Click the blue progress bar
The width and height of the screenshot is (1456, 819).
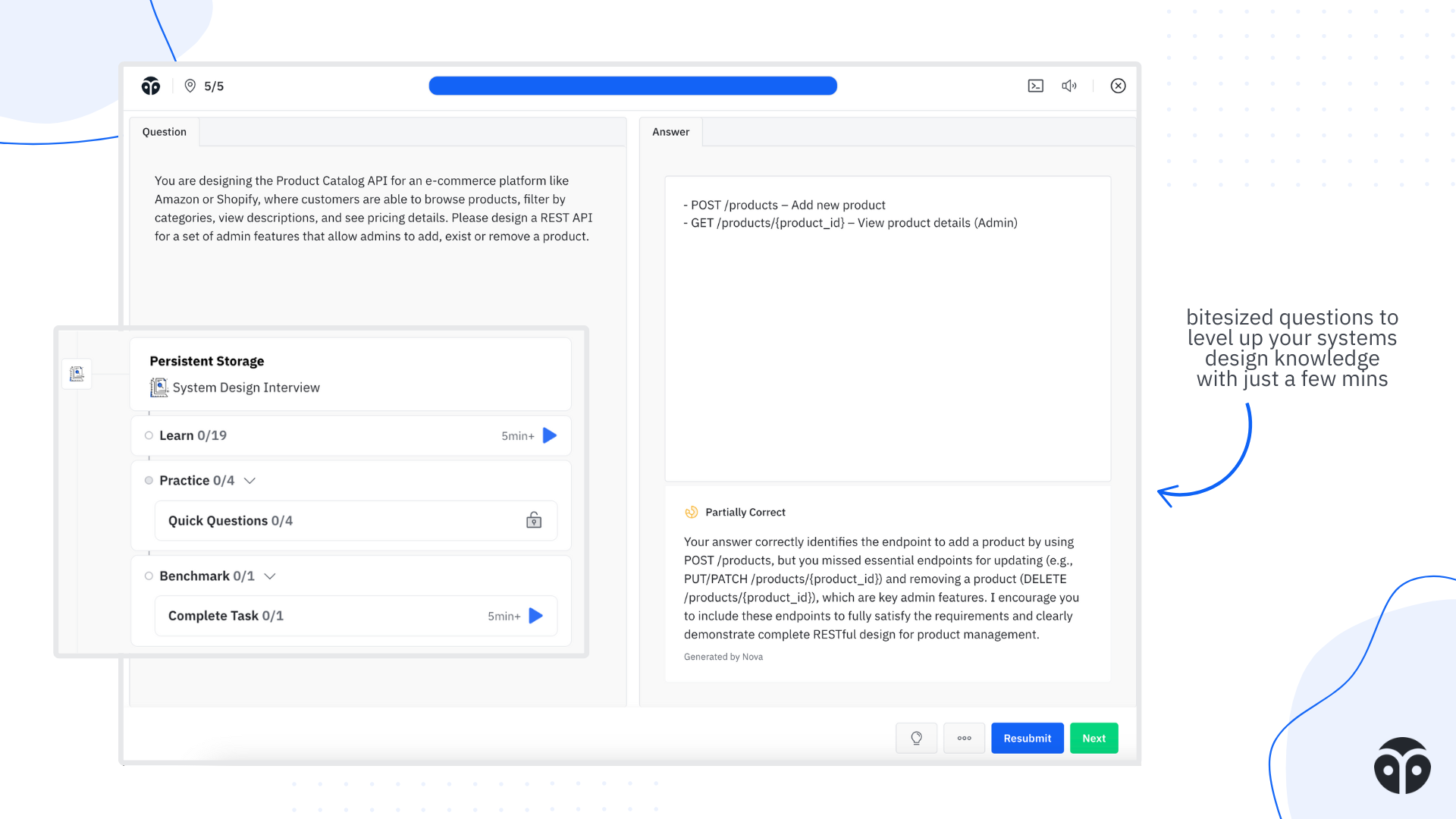632,86
